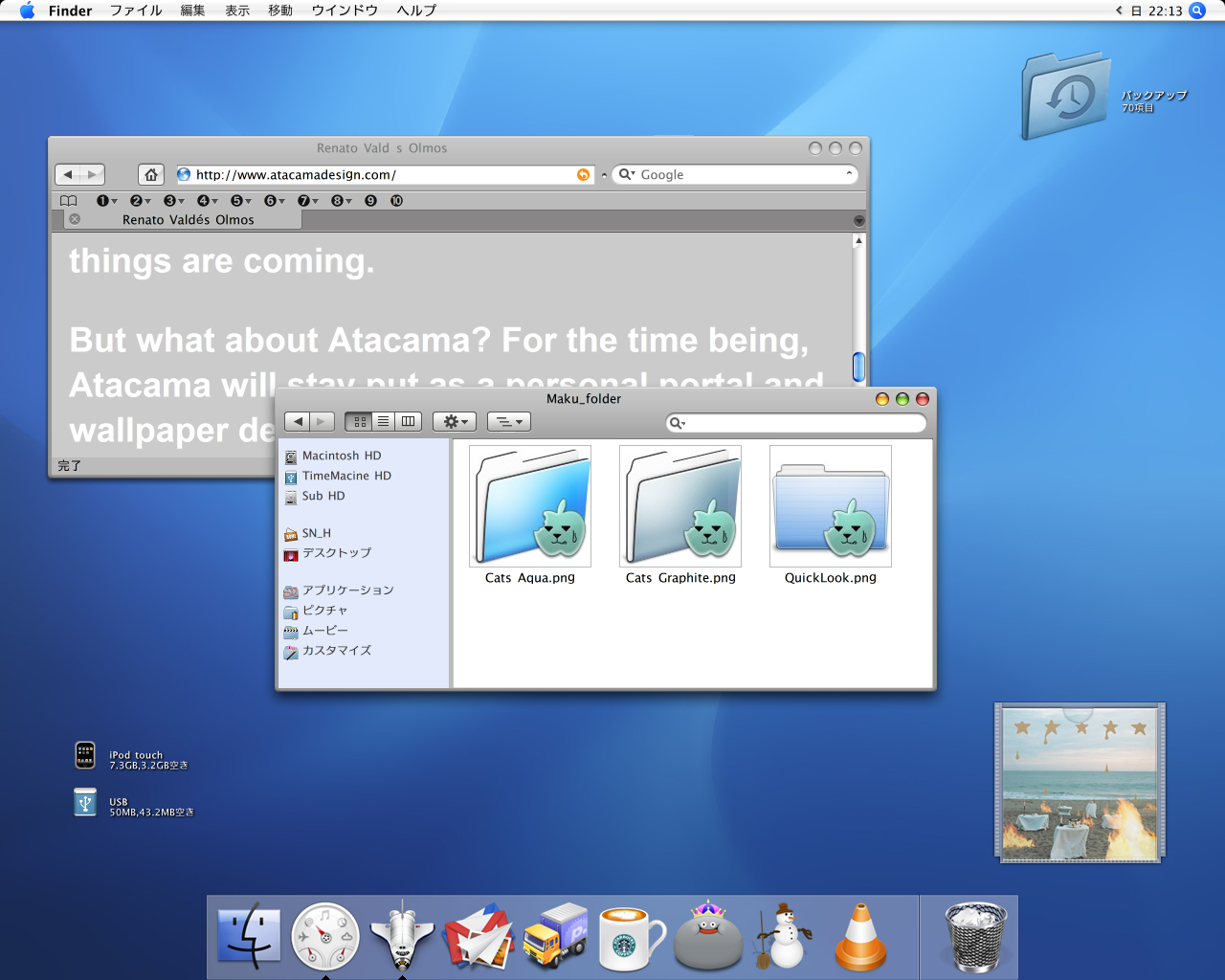The image size is (1225, 980).
Task: Open the ウインドウ menu
Action: 345,11
